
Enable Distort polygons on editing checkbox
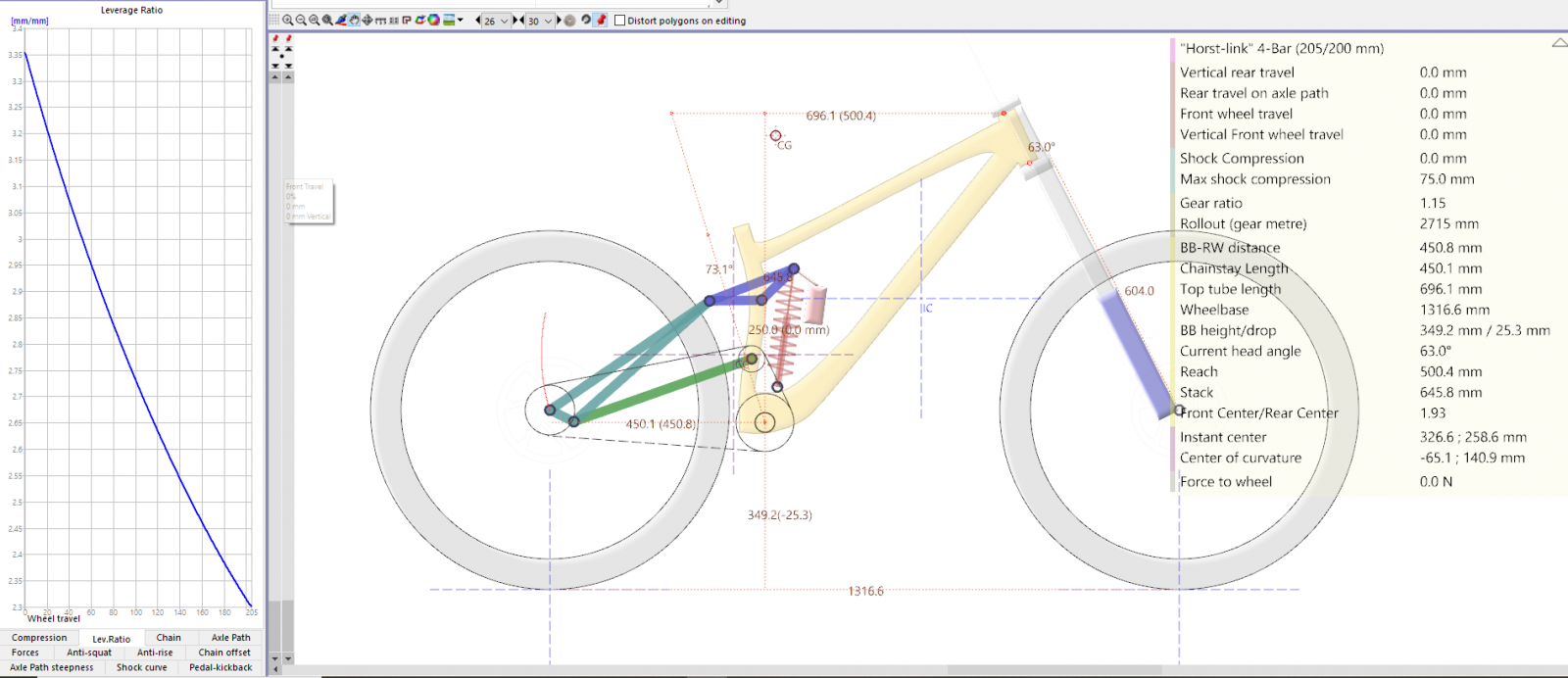[619, 21]
